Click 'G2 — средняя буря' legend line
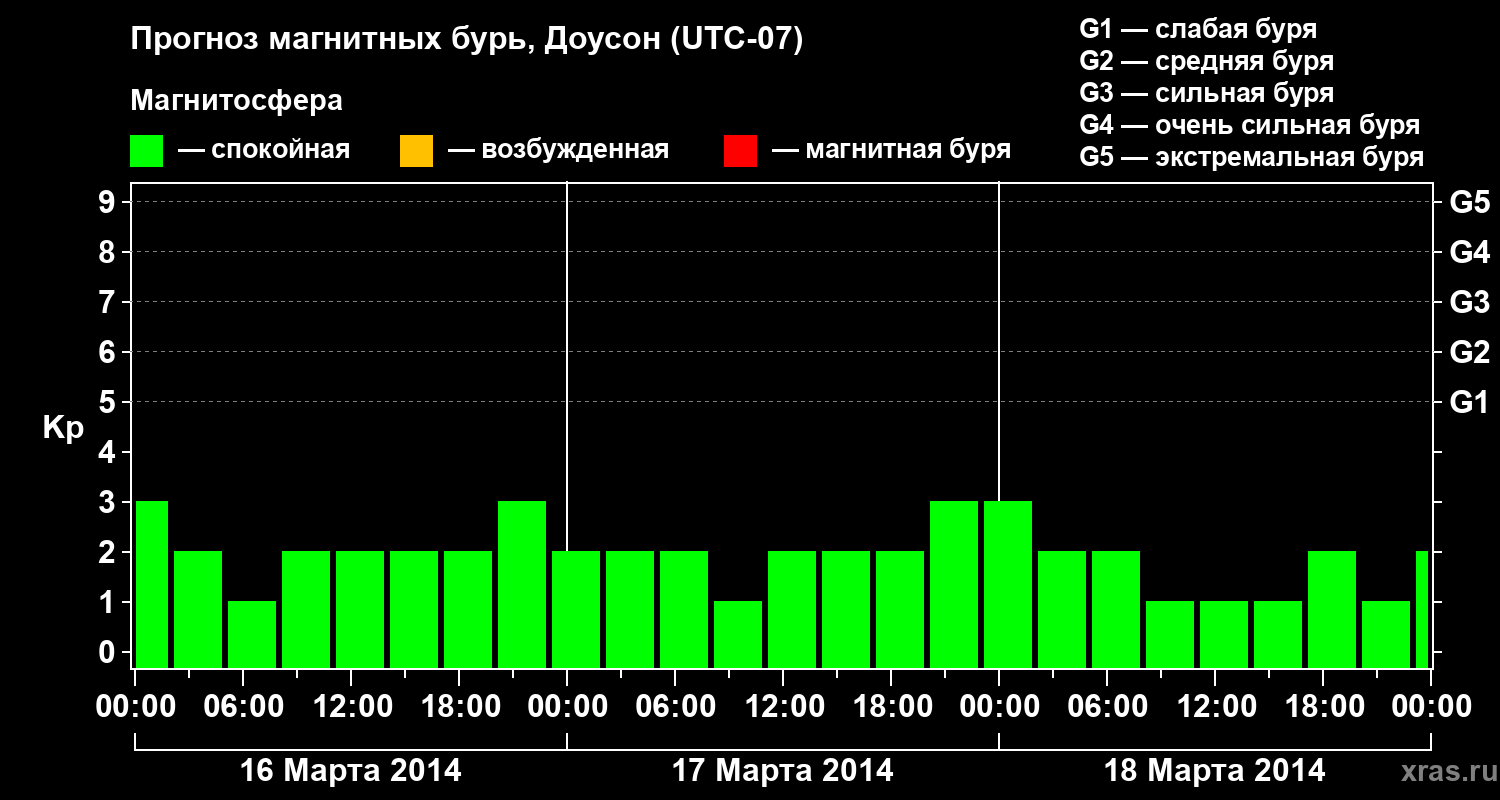Image resolution: width=1500 pixels, height=800 pixels. pyautogui.click(x=1206, y=61)
